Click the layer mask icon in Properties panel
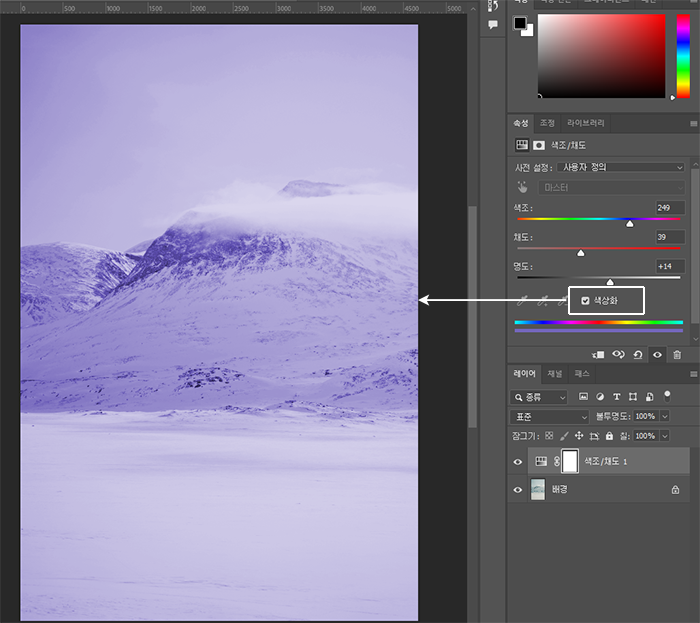Image resolution: width=700 pixels, height=623 pixels. click(x=539, y=145)
